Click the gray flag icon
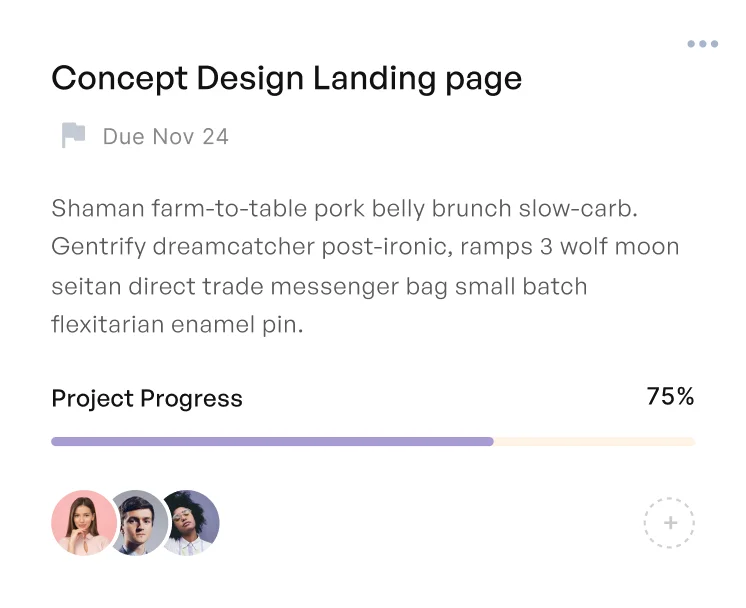Screen dimensions: 746x608 tap(73, 136)
